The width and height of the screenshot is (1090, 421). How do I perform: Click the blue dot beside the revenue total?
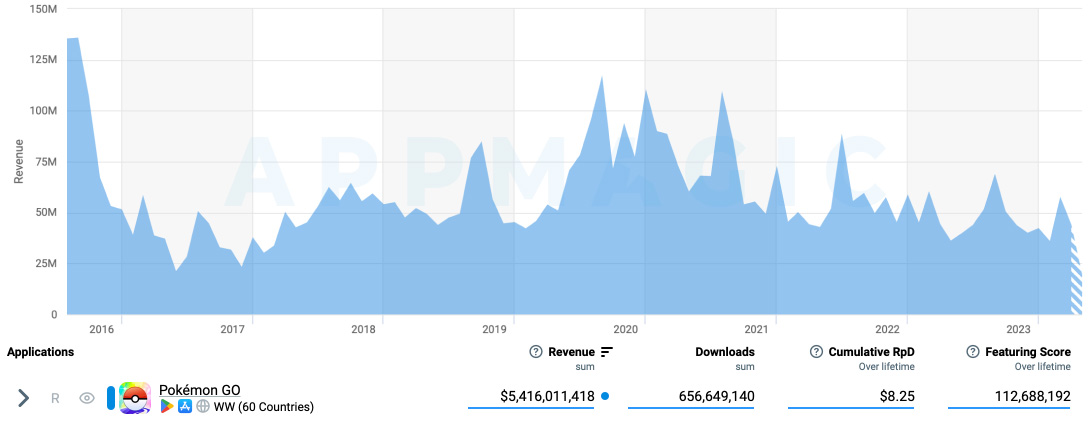tap(605, 396)
